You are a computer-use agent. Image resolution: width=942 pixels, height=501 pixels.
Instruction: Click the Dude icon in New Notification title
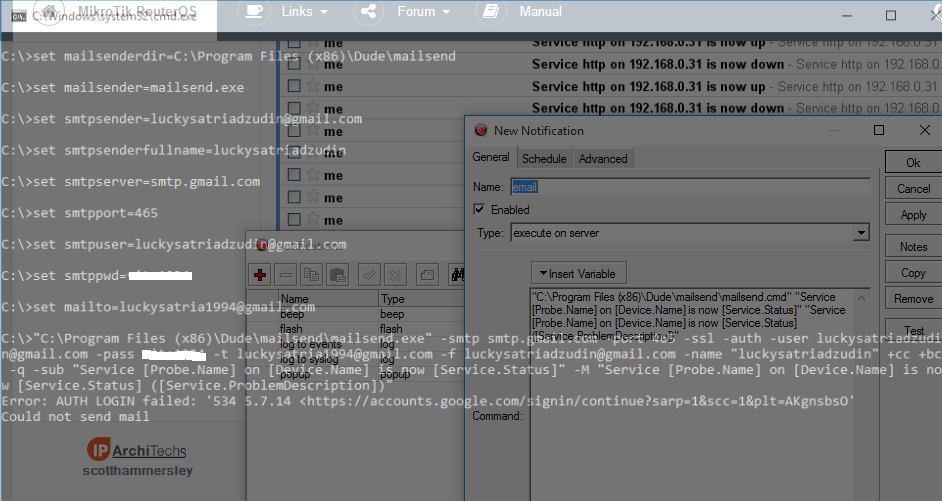(481, 130)
